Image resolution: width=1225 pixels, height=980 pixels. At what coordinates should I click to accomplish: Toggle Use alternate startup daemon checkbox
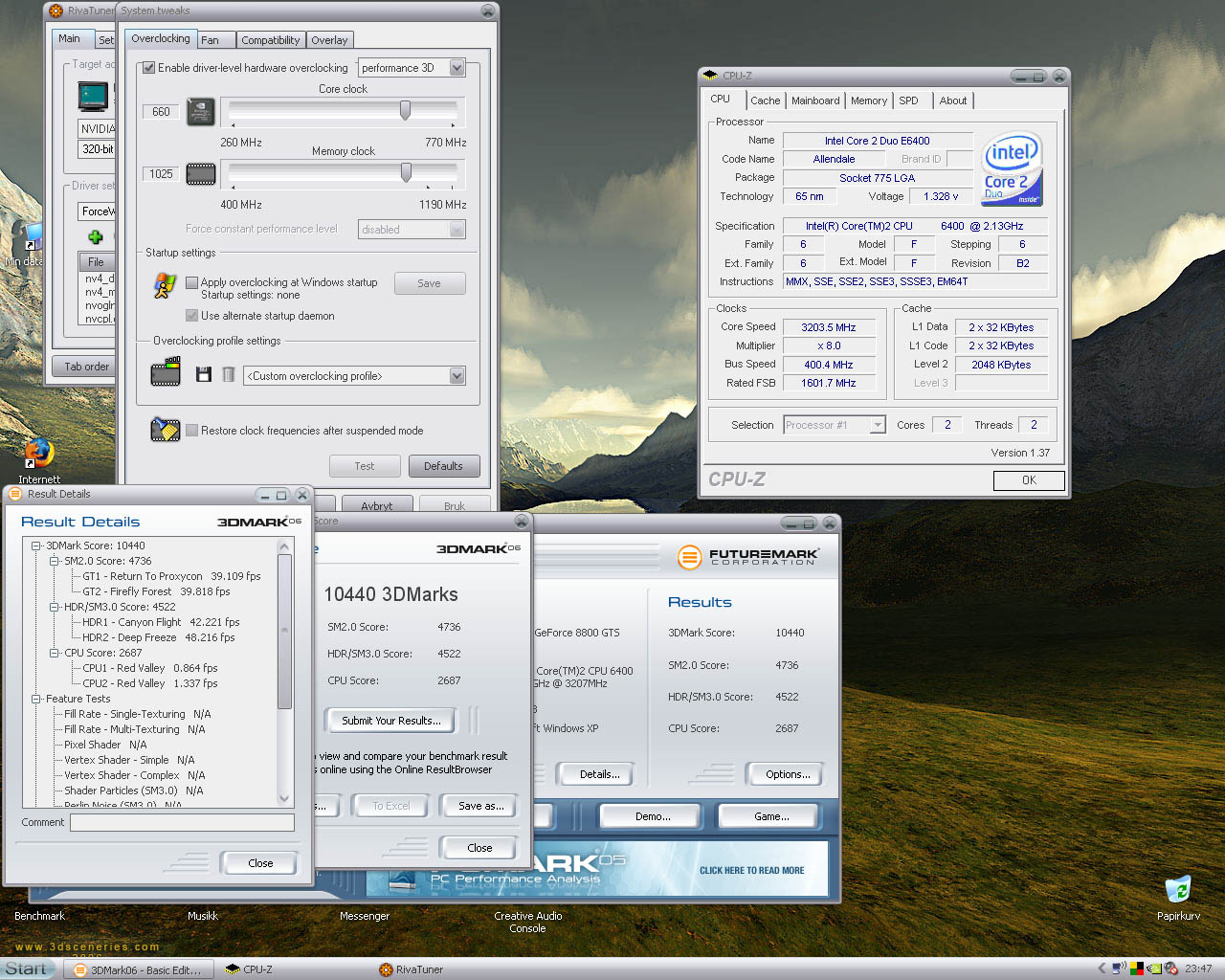point(191,316)
